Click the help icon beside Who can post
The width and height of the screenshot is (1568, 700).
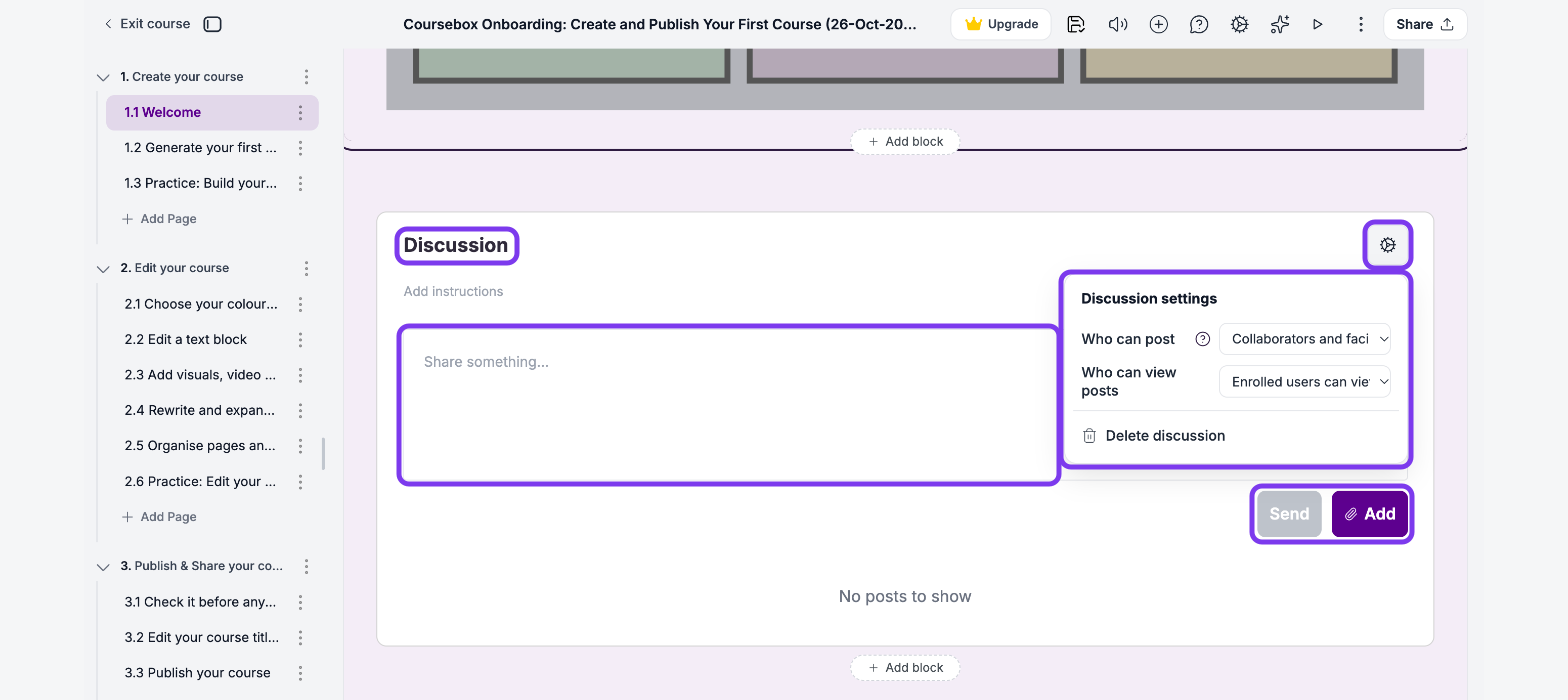[x=1203, y=339]
